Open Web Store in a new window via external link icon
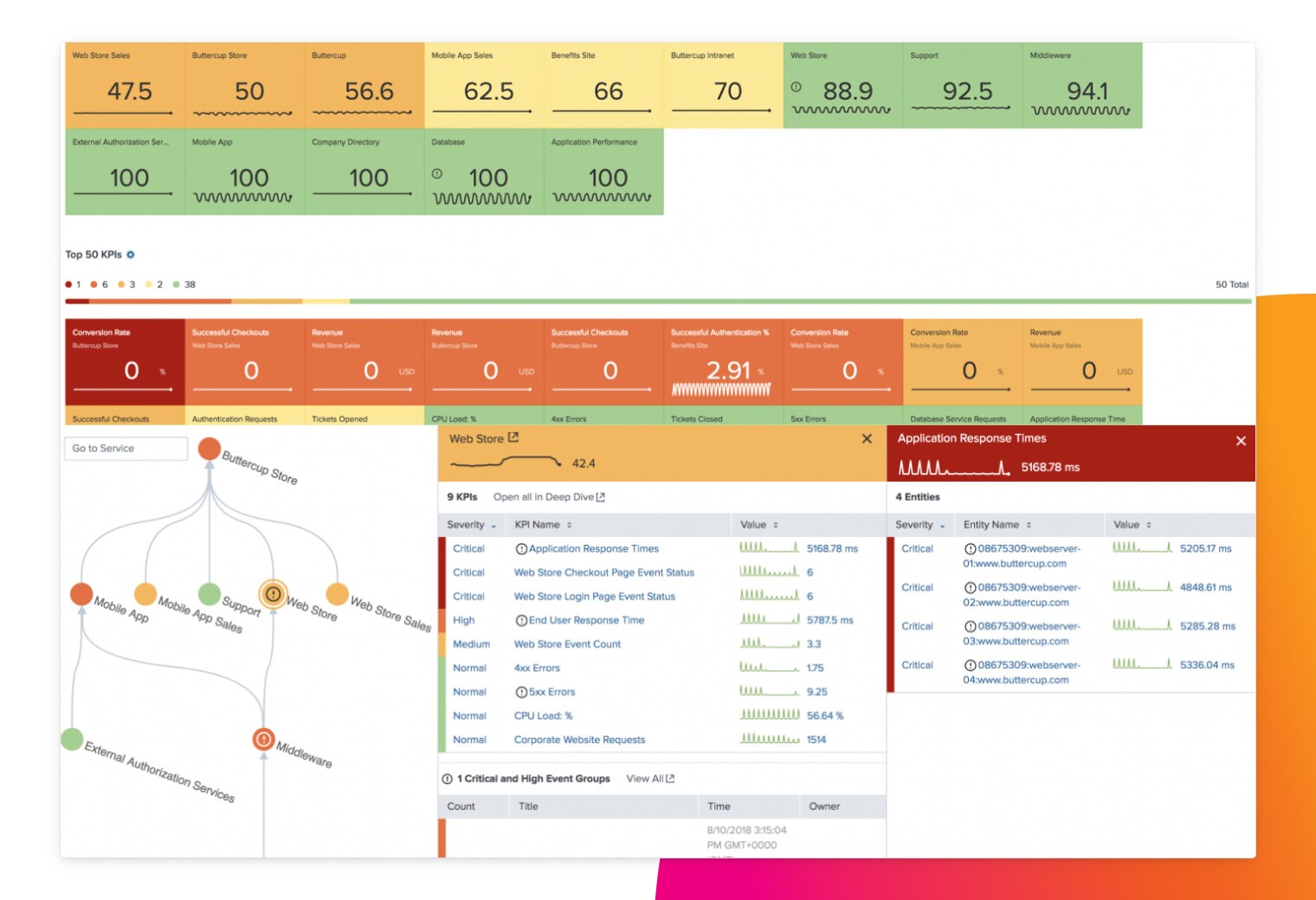 coord(511,438)
